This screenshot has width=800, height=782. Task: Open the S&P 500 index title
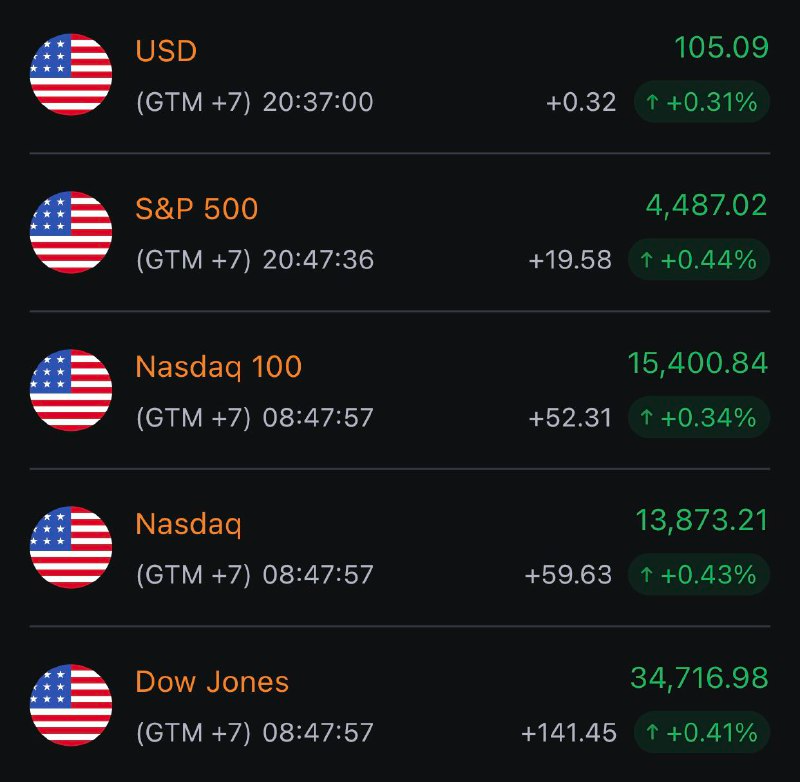[196, 209]
